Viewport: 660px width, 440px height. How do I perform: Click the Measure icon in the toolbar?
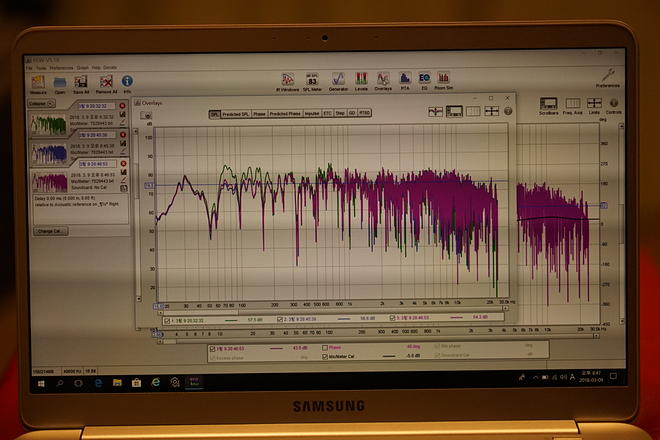pos(37,82)
